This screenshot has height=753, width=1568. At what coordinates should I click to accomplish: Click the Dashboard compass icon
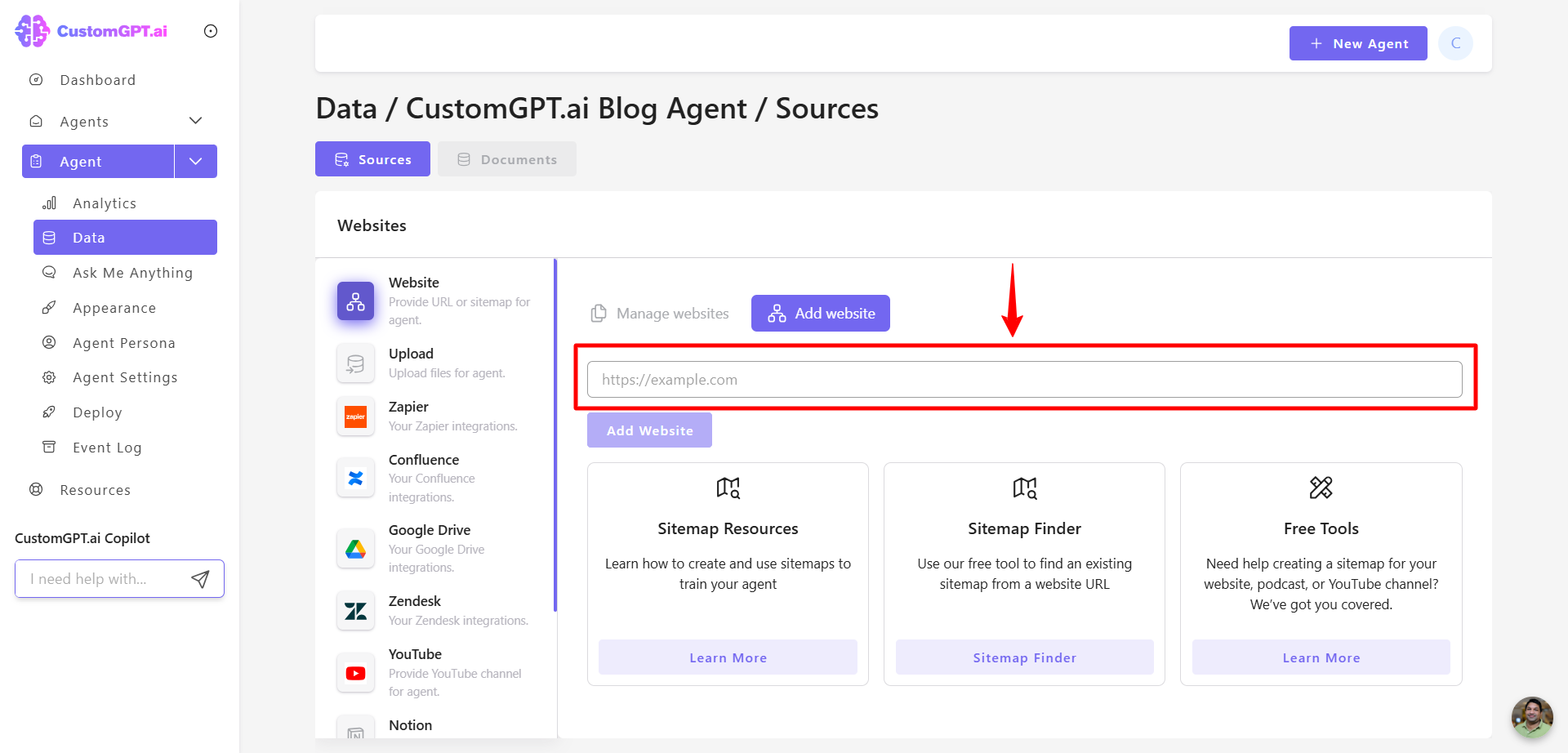point(36,80)
